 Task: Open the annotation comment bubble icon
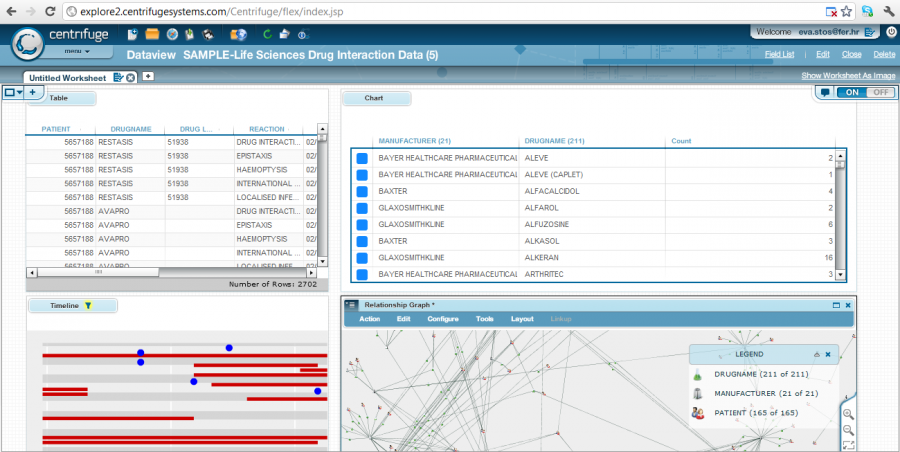(825, 92)
